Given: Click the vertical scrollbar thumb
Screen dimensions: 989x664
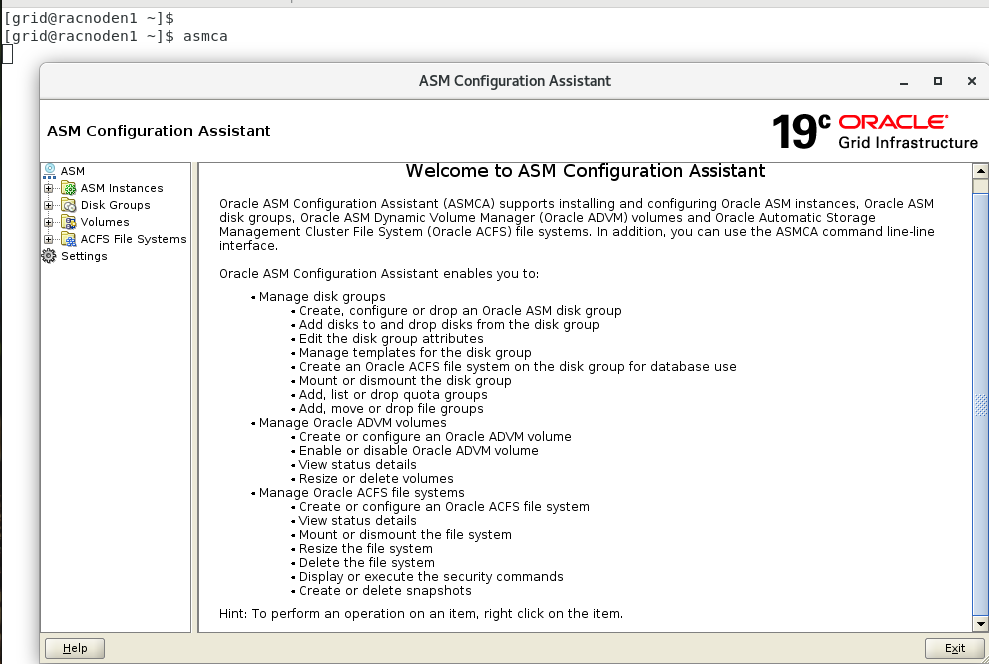Looking at the screenshot, I should coord(981,404).
